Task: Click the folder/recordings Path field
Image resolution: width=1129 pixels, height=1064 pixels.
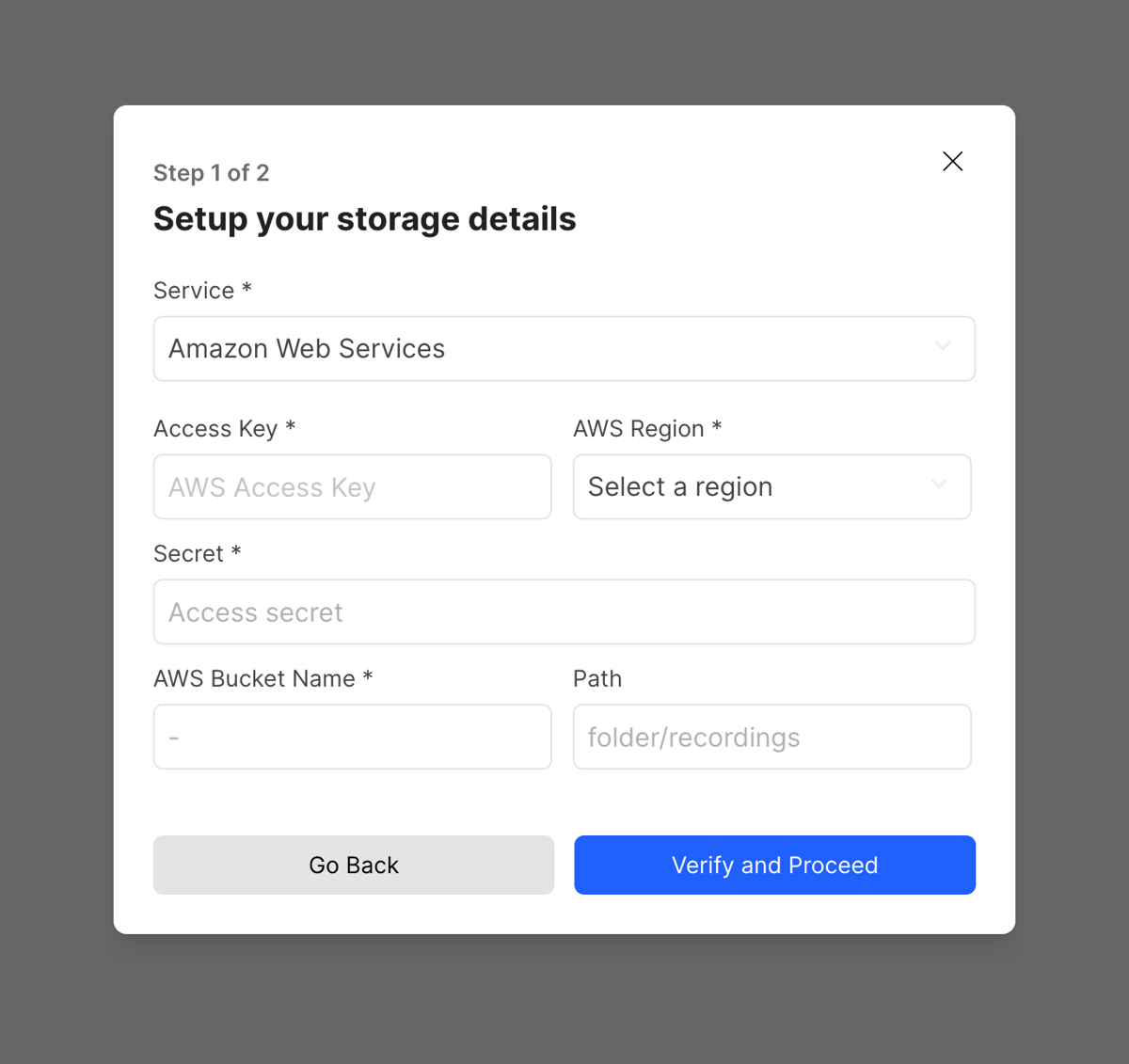Action: [x=771, y=737]
